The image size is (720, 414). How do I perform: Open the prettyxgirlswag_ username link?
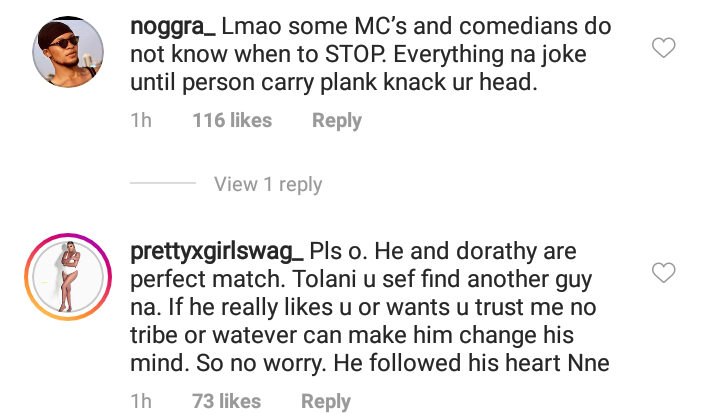[x=217, y=252]
